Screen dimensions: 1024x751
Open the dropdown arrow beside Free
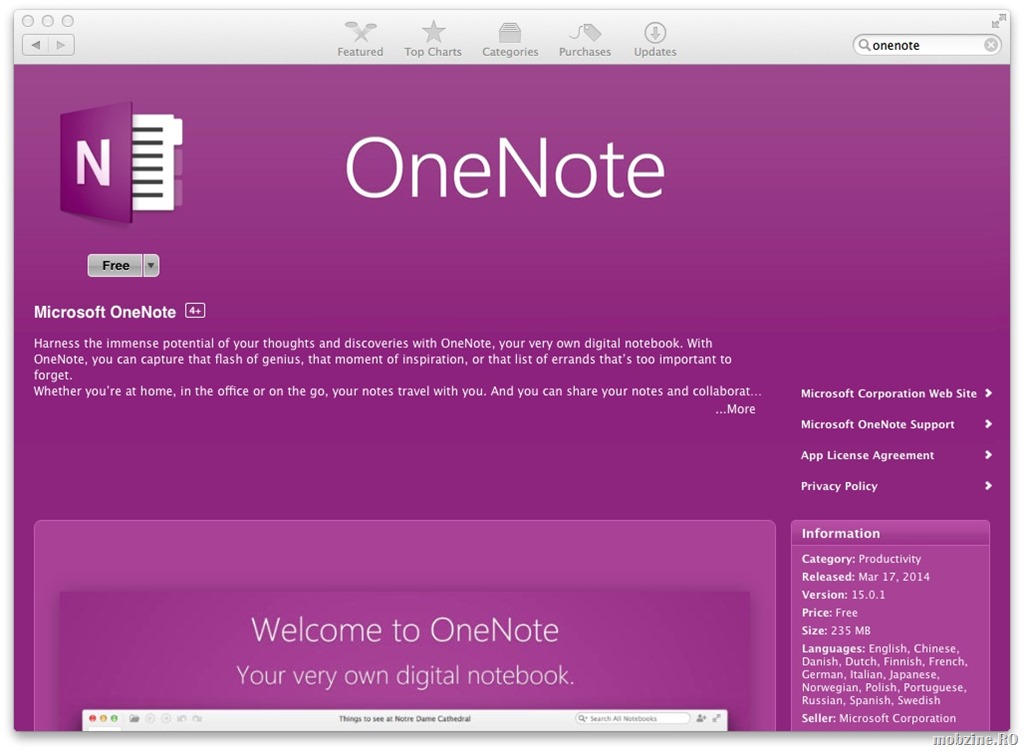(151, 266)
